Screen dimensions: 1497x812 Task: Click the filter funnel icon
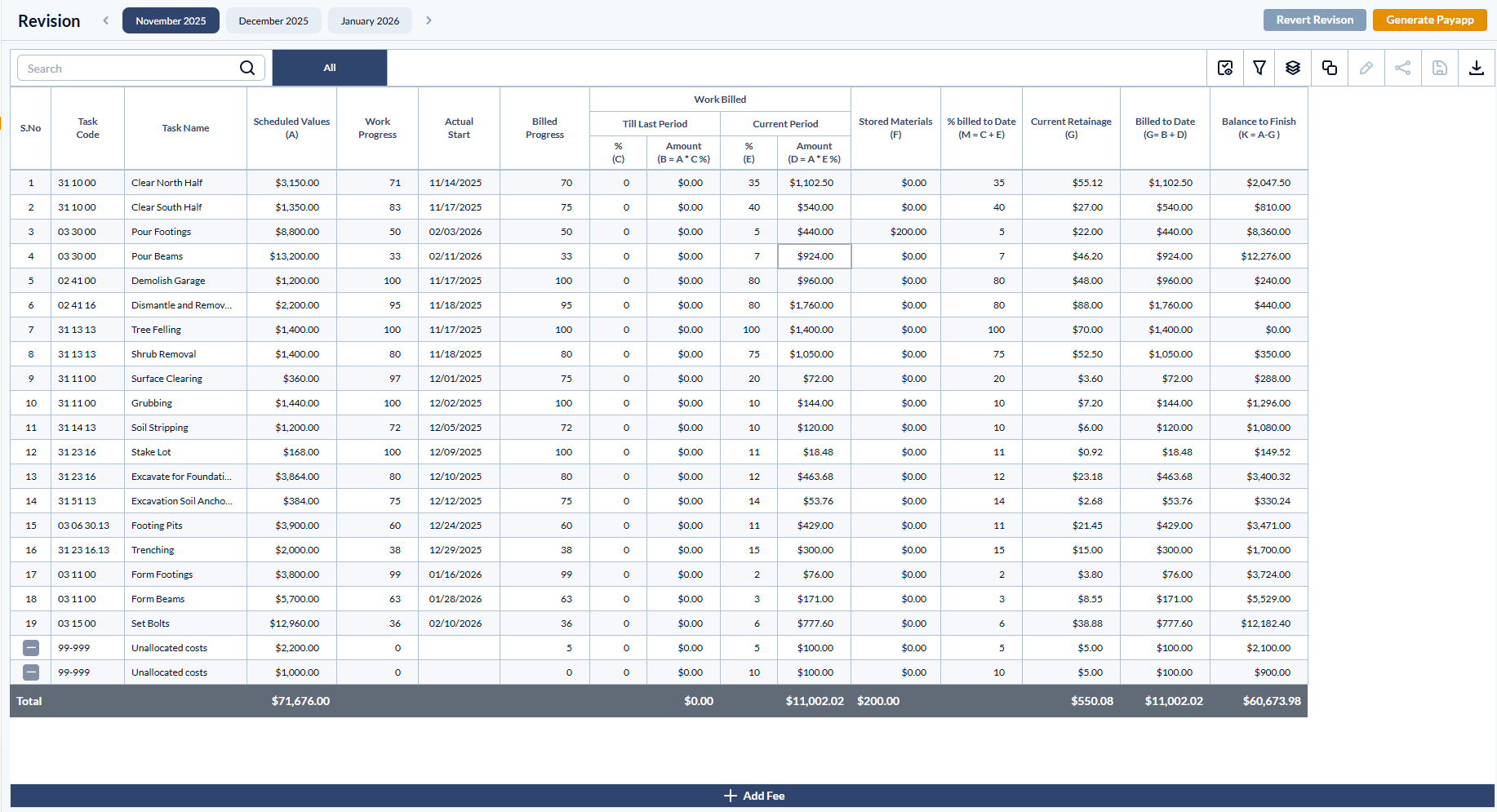[1259, 68]
